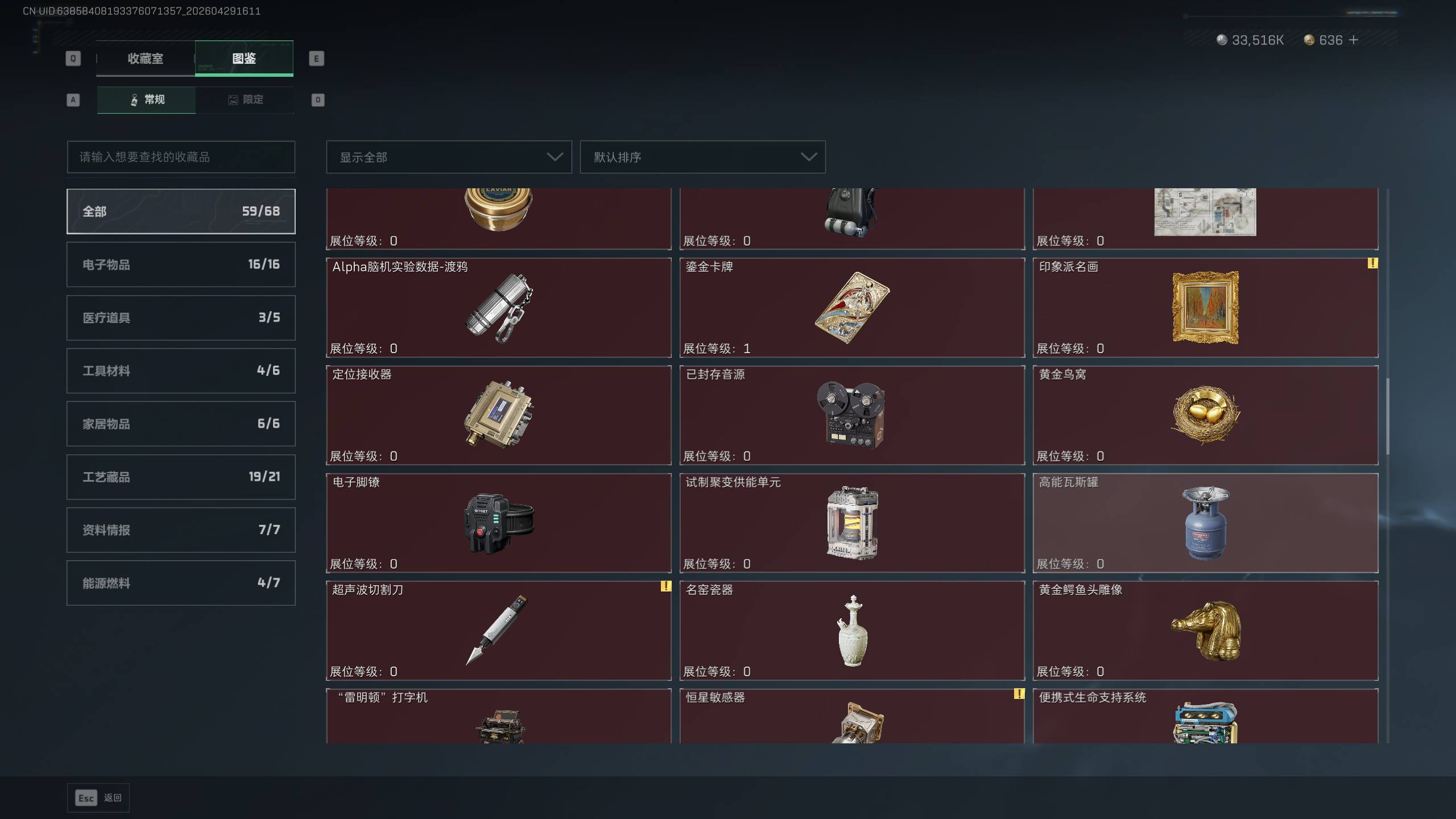Filter by 电子物品 category
Viewport: 1456px width, 819px height.
(181, 264)
